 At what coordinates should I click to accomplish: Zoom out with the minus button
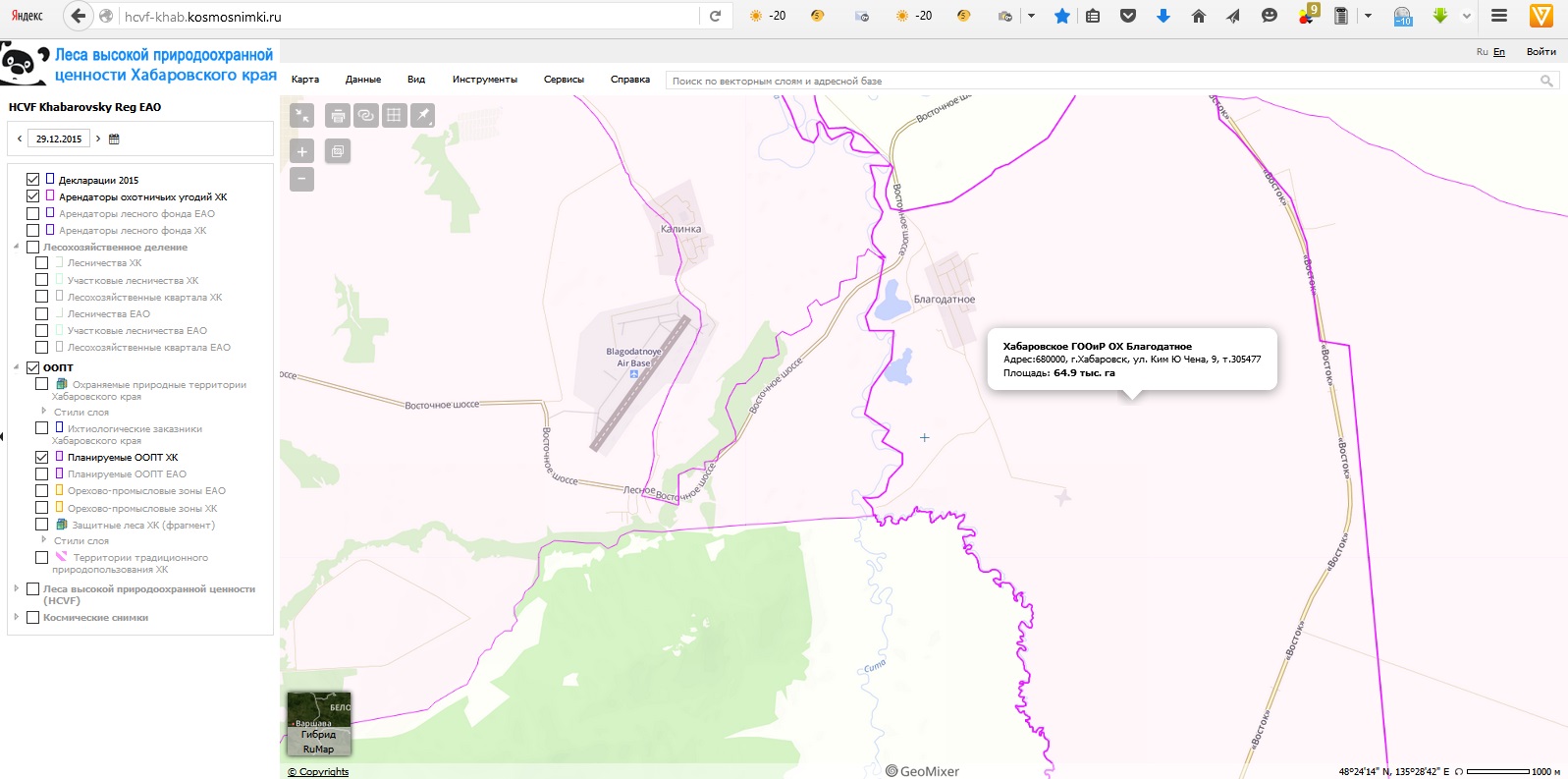click(x=302, y=179)
